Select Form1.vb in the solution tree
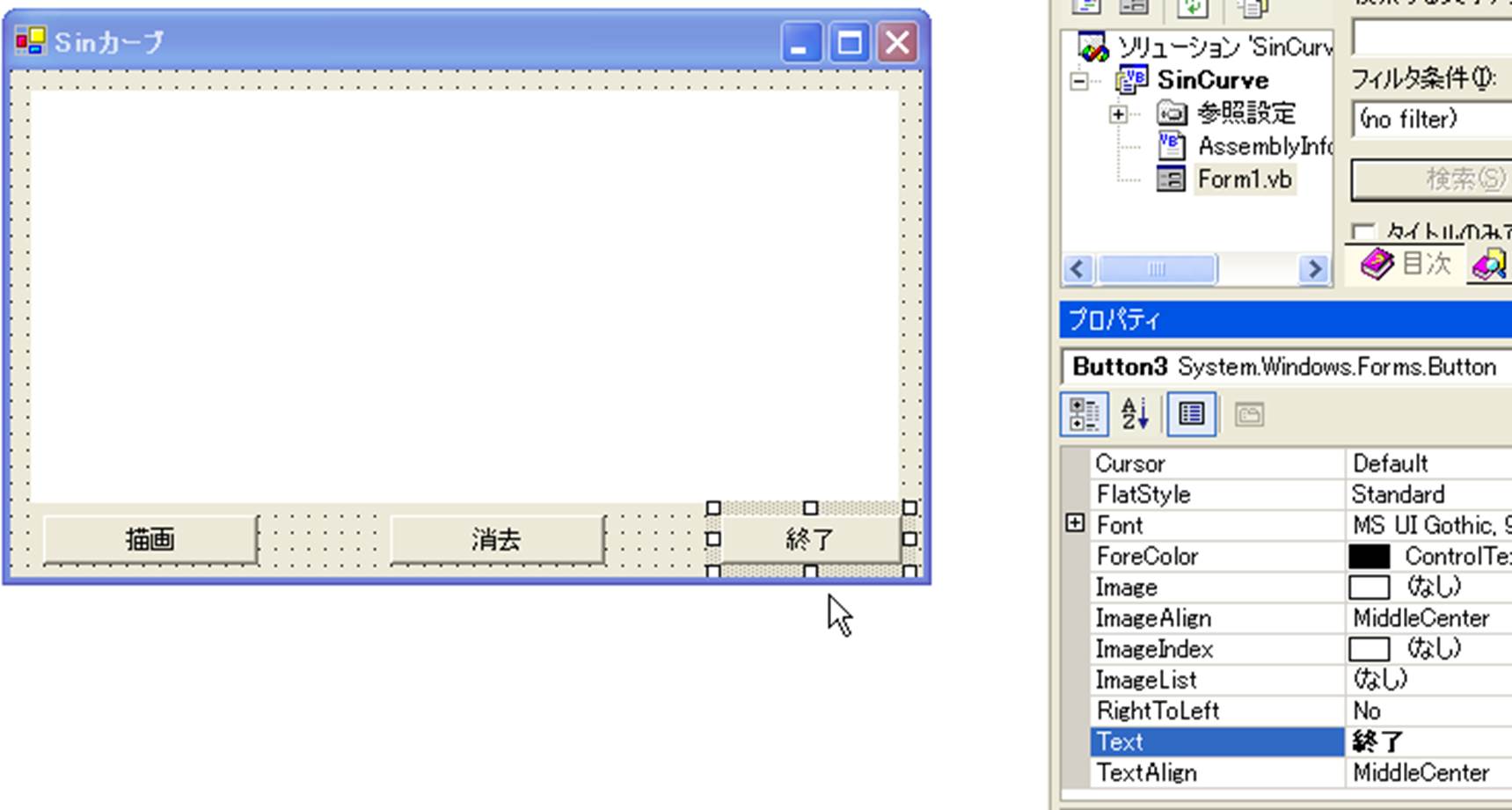 click(x=1244, y=179)
